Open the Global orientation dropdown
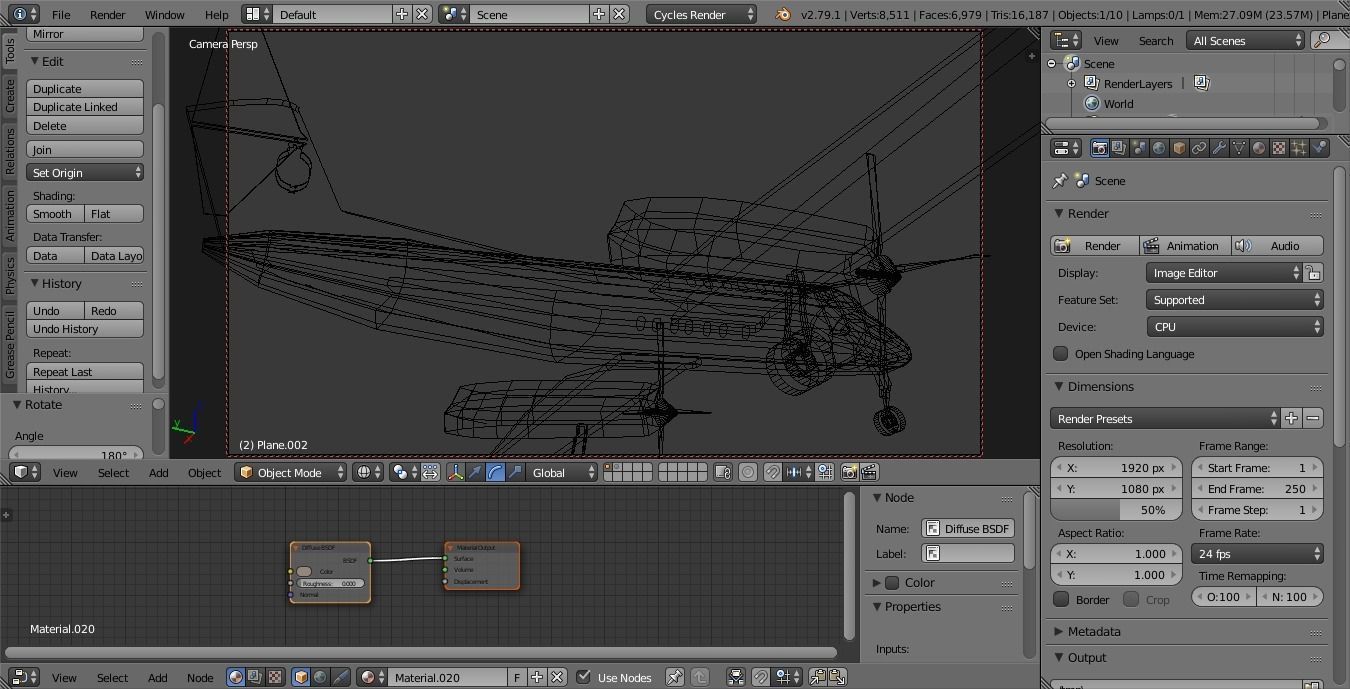This screenshot has height=689, width=1350. click(x=563, y=472)
